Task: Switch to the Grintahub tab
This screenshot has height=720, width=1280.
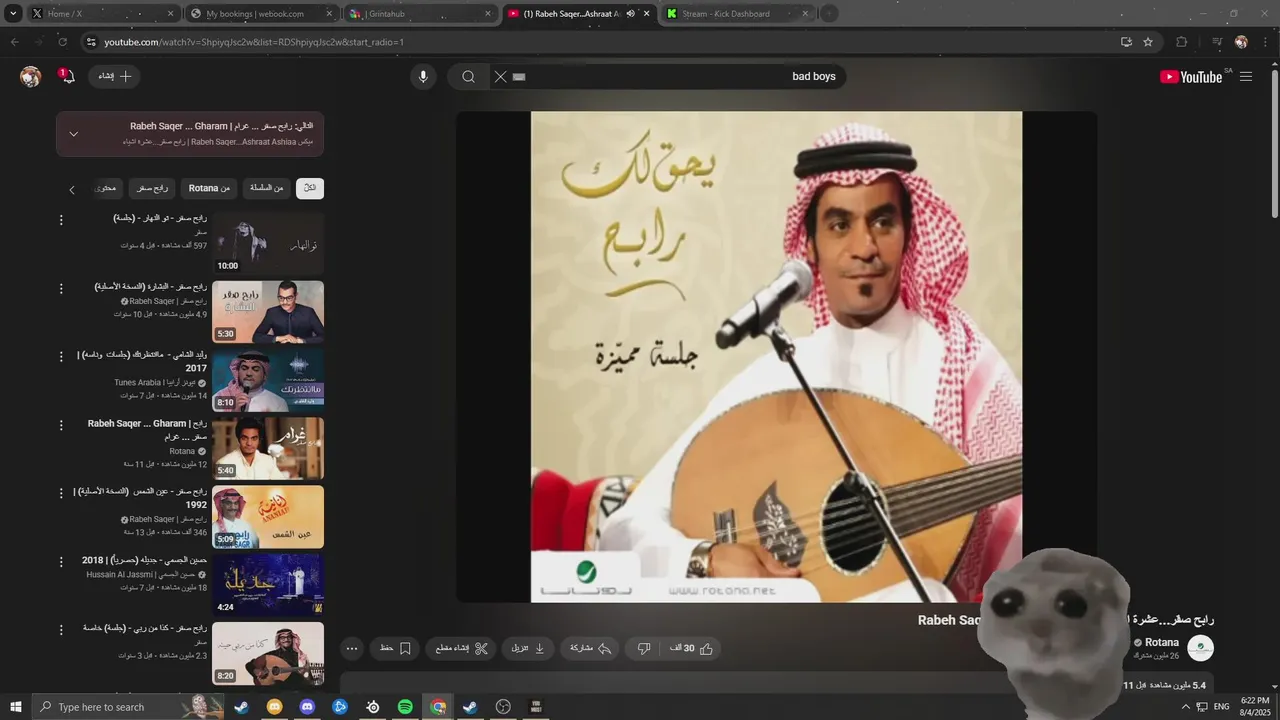Action: point(420,14)
